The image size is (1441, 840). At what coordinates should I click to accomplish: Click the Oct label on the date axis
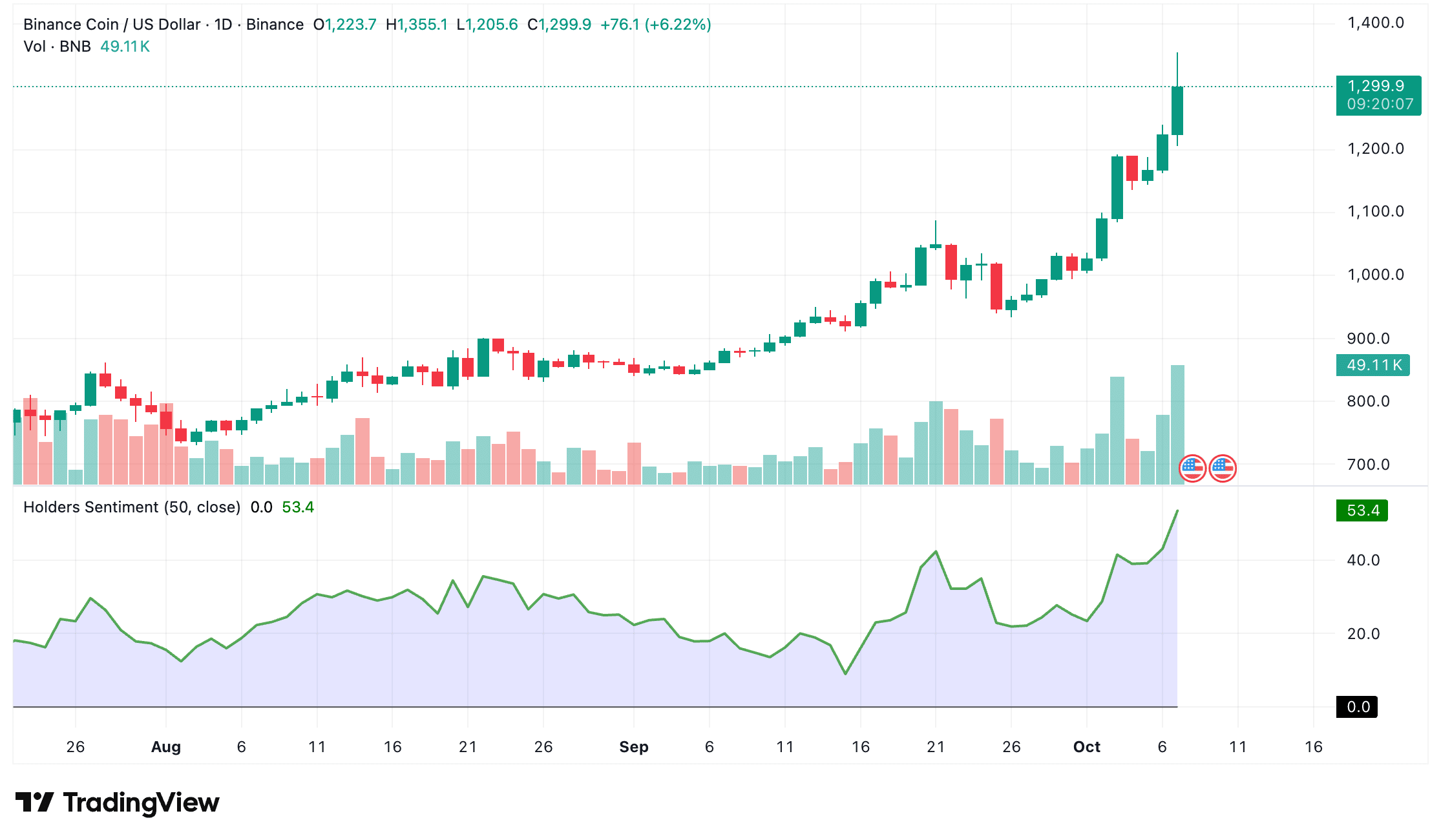[1087, 746]
